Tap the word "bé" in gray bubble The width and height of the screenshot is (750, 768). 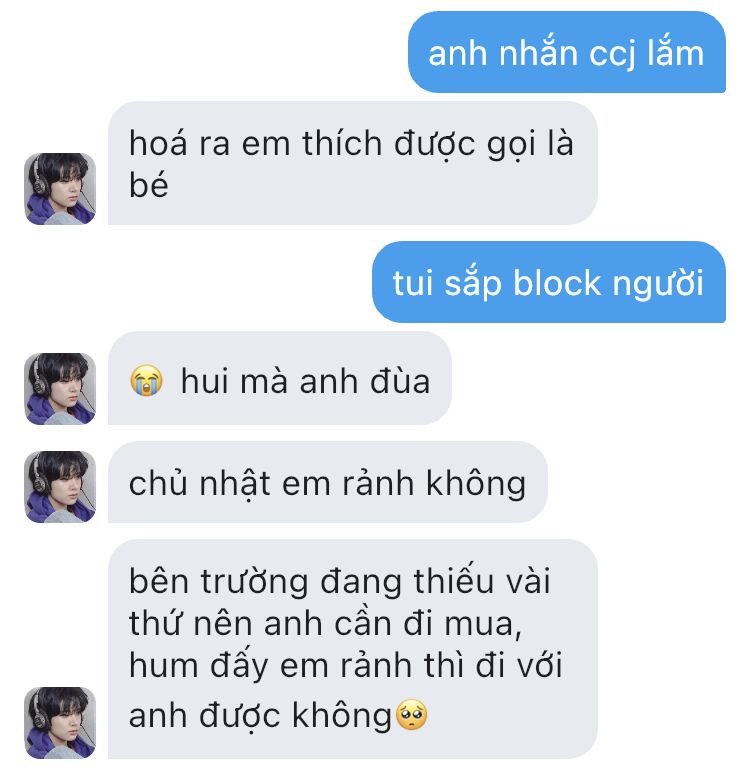pos(148,185)
